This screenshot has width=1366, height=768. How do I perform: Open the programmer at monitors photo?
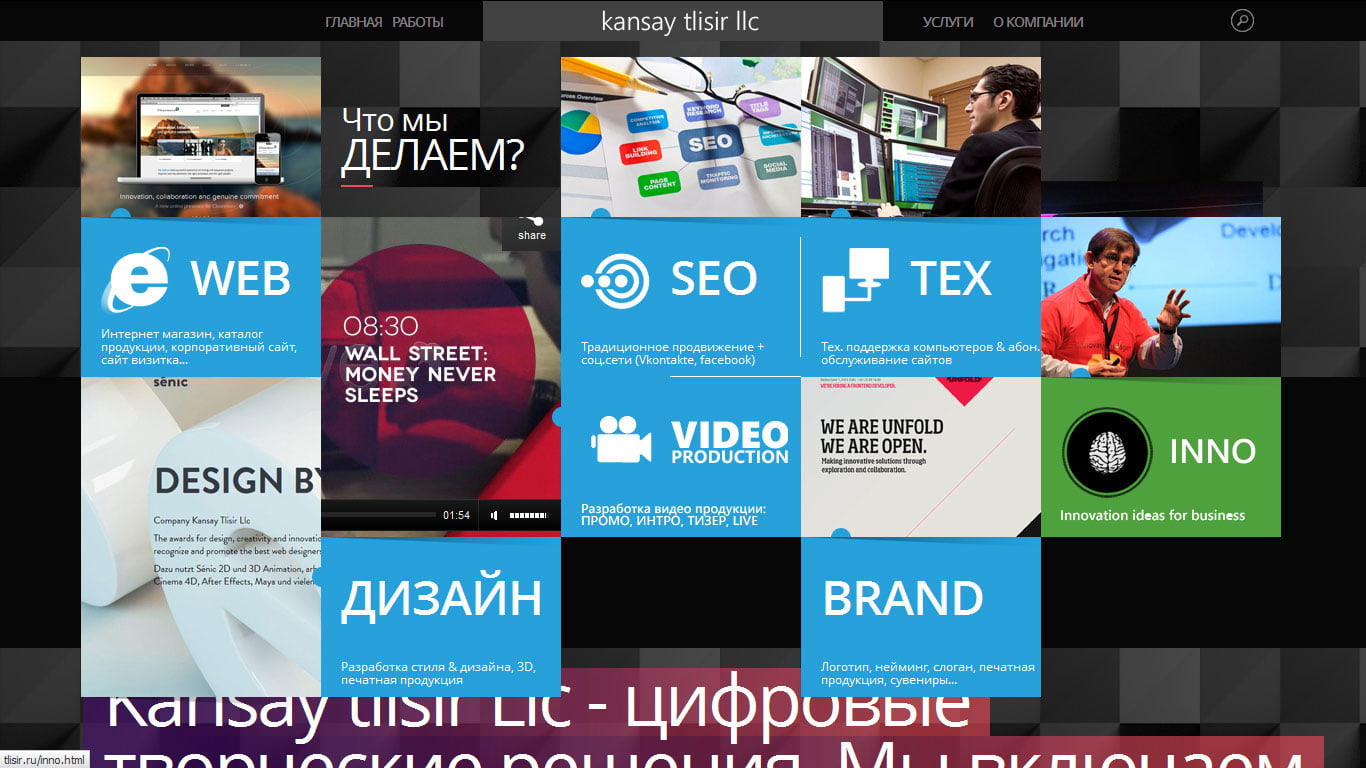(921, 137)
